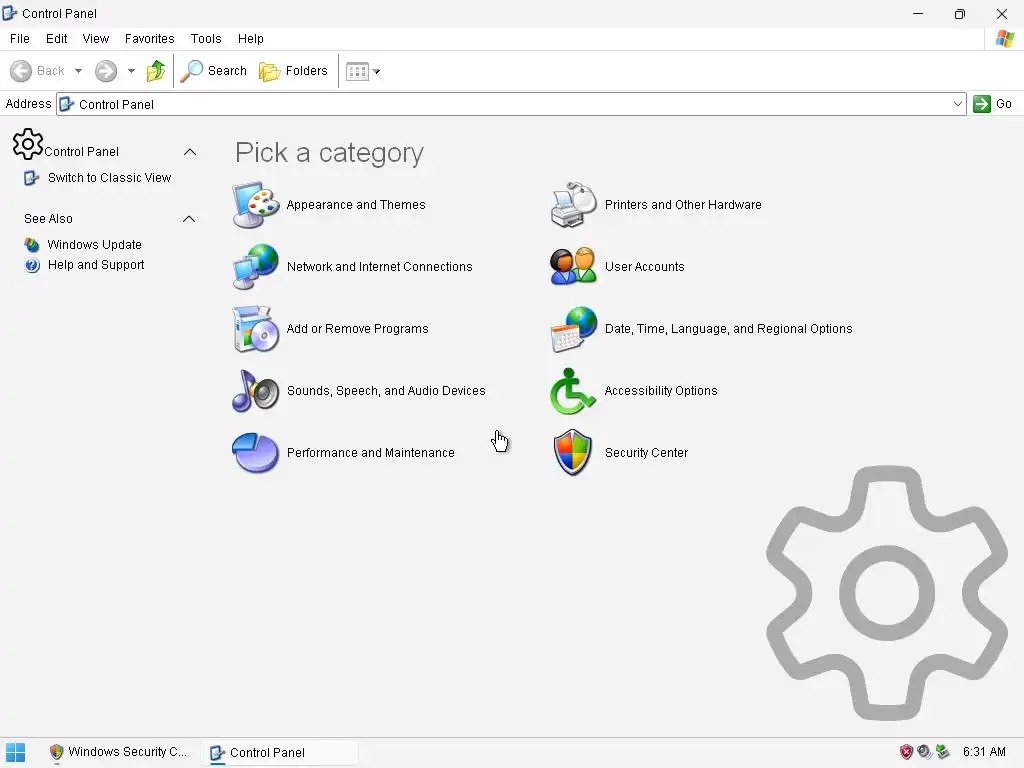Click the Appearance and Themes text link

(356, 205)
